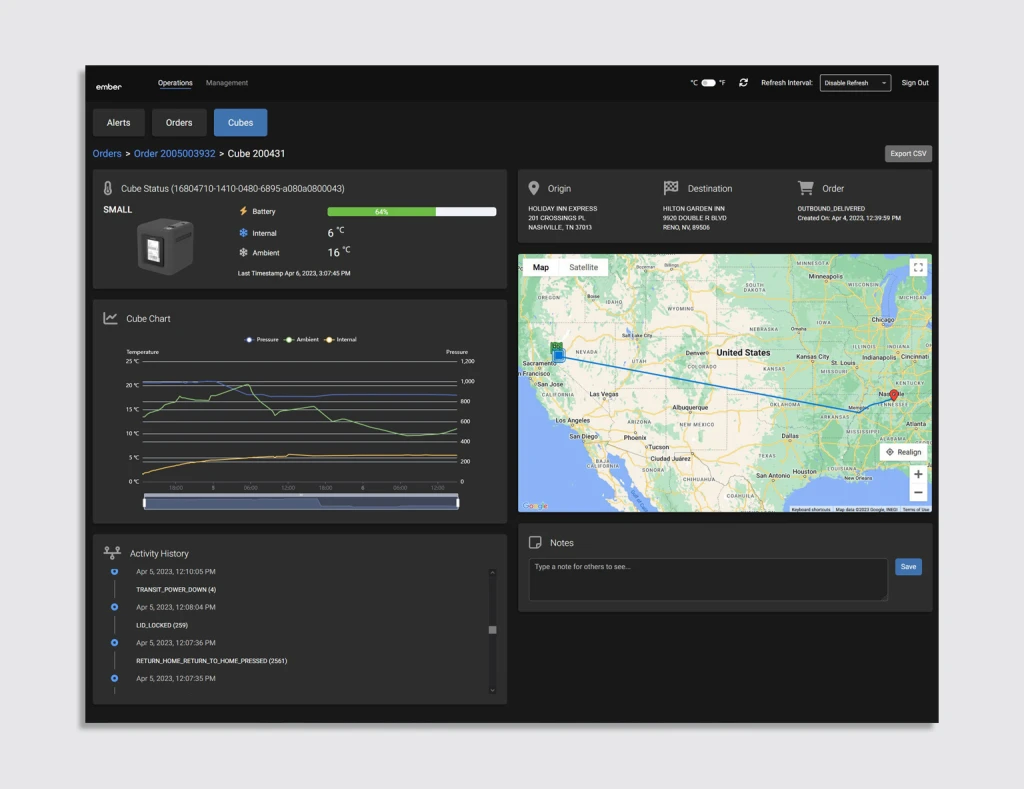Image resolution: width=1024 pixels, height=789 pixels.
Task: Click the ember logo
Action: pyautogui.click(x=108, y=86)
